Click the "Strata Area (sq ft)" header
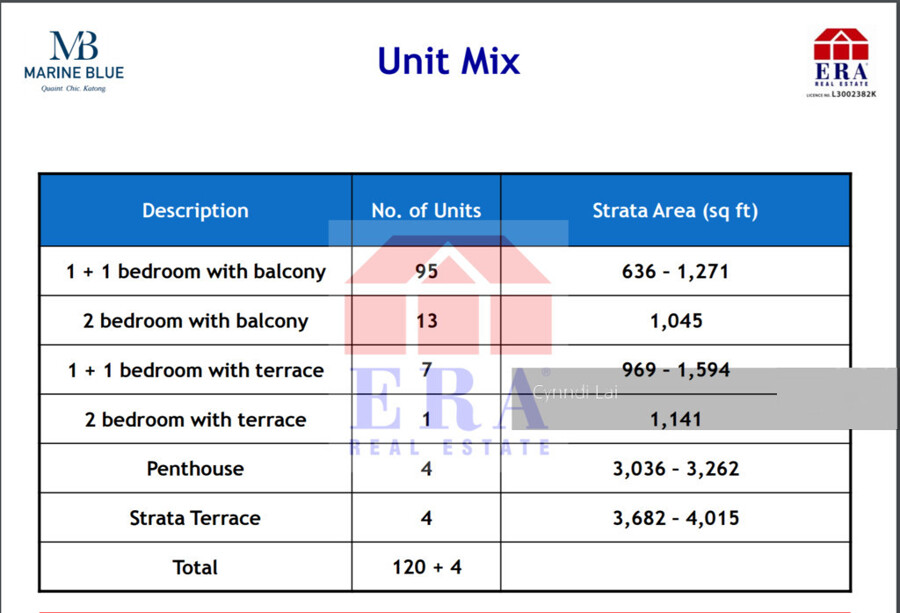Screen dimensions: 900x613 675,211
